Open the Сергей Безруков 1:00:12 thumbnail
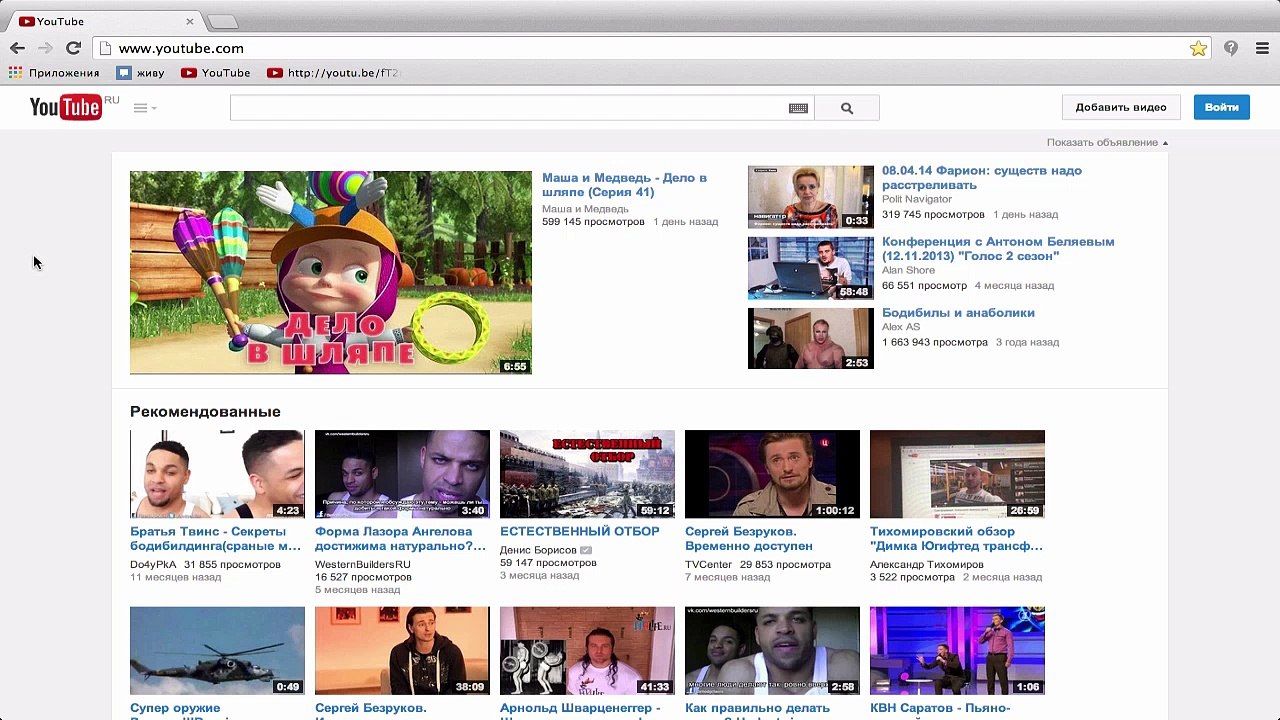The height and width of the screenshot is (720, 1280). (x=772, y=474)
